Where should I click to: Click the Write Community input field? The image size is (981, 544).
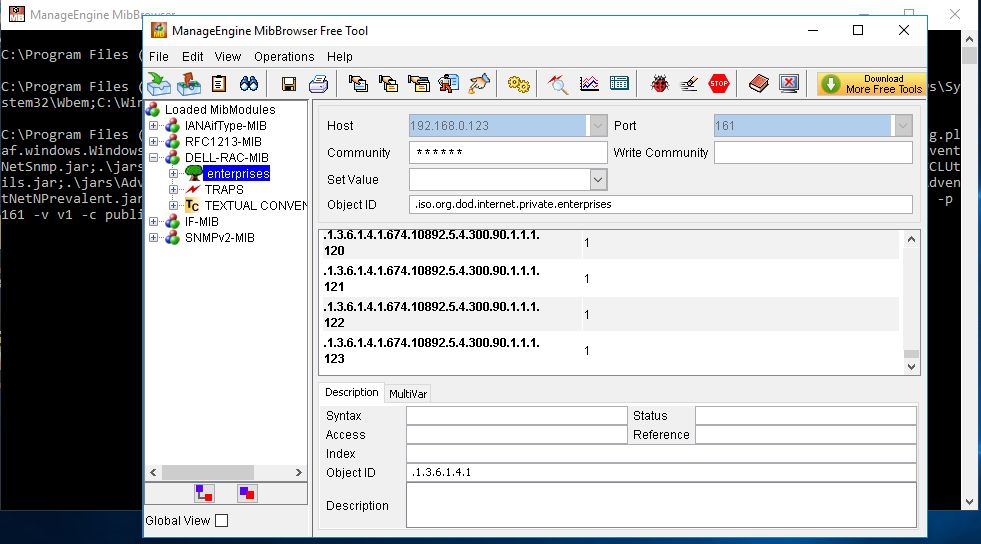(x=813, y=153)
